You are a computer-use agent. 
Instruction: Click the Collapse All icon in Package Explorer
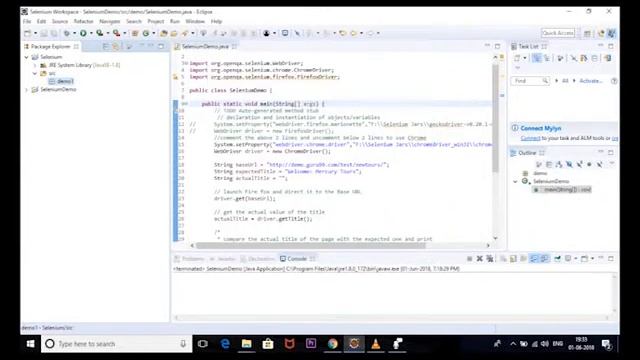point(106,47)
